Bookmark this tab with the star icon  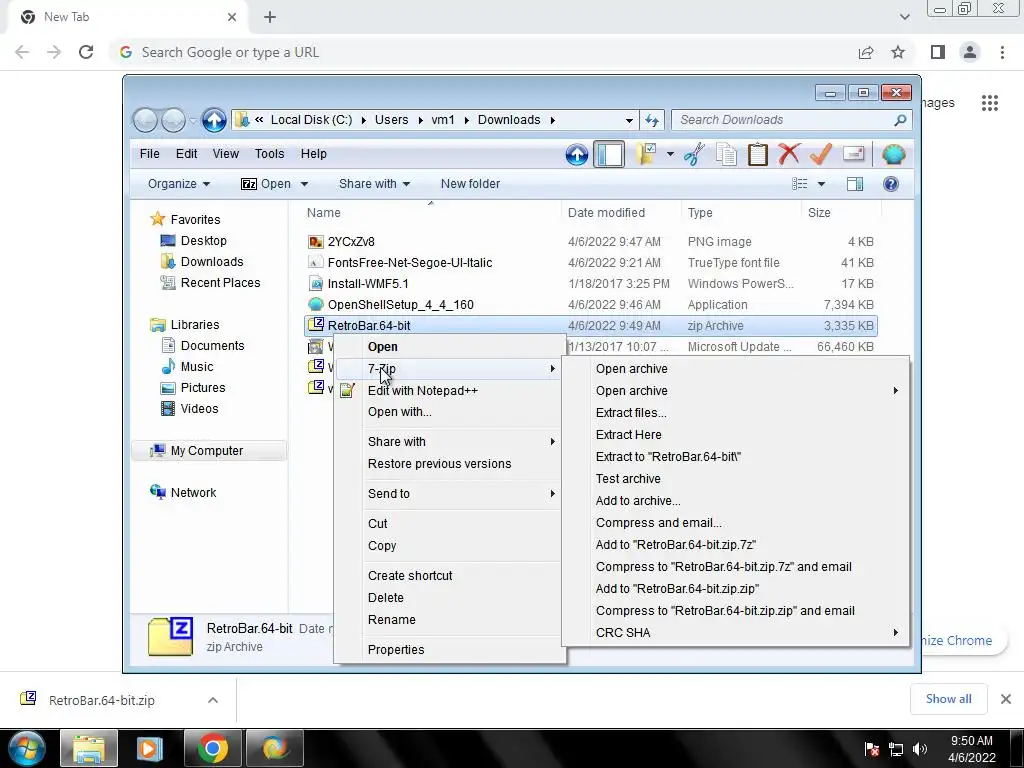pyautogui.click(x=898, y=52)
